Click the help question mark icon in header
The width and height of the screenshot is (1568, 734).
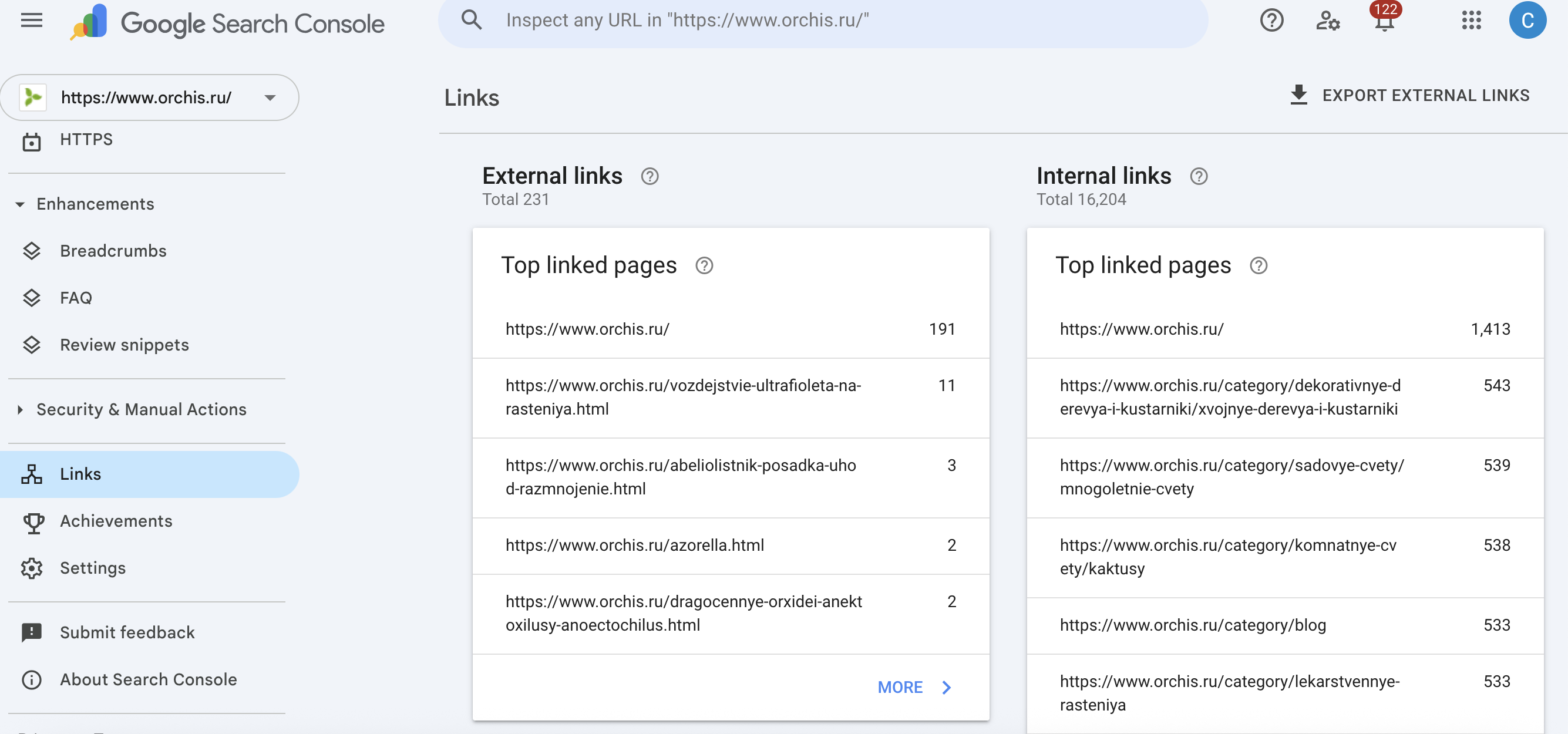pyautogui.click(x=1271, y=21)
